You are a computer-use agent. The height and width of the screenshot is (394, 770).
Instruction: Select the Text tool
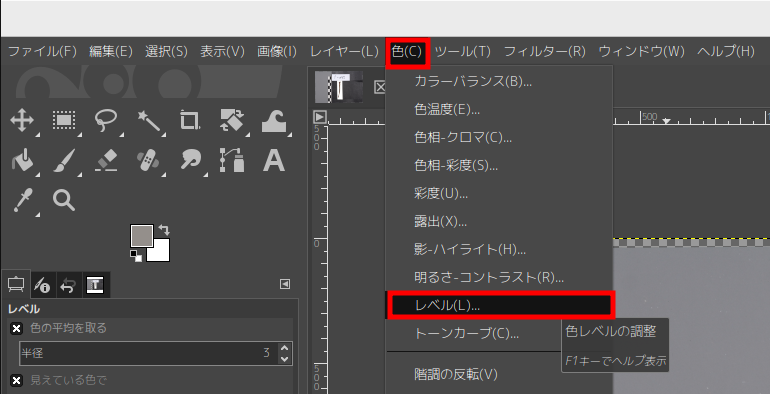pyautogui.click(x=274, y=160)
